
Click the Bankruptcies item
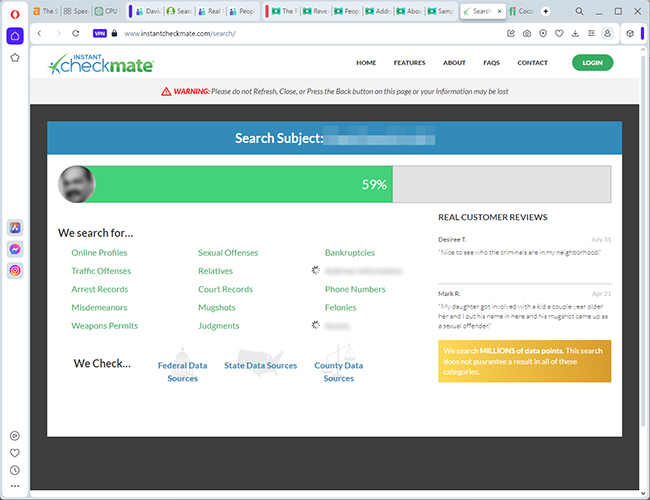350,252
